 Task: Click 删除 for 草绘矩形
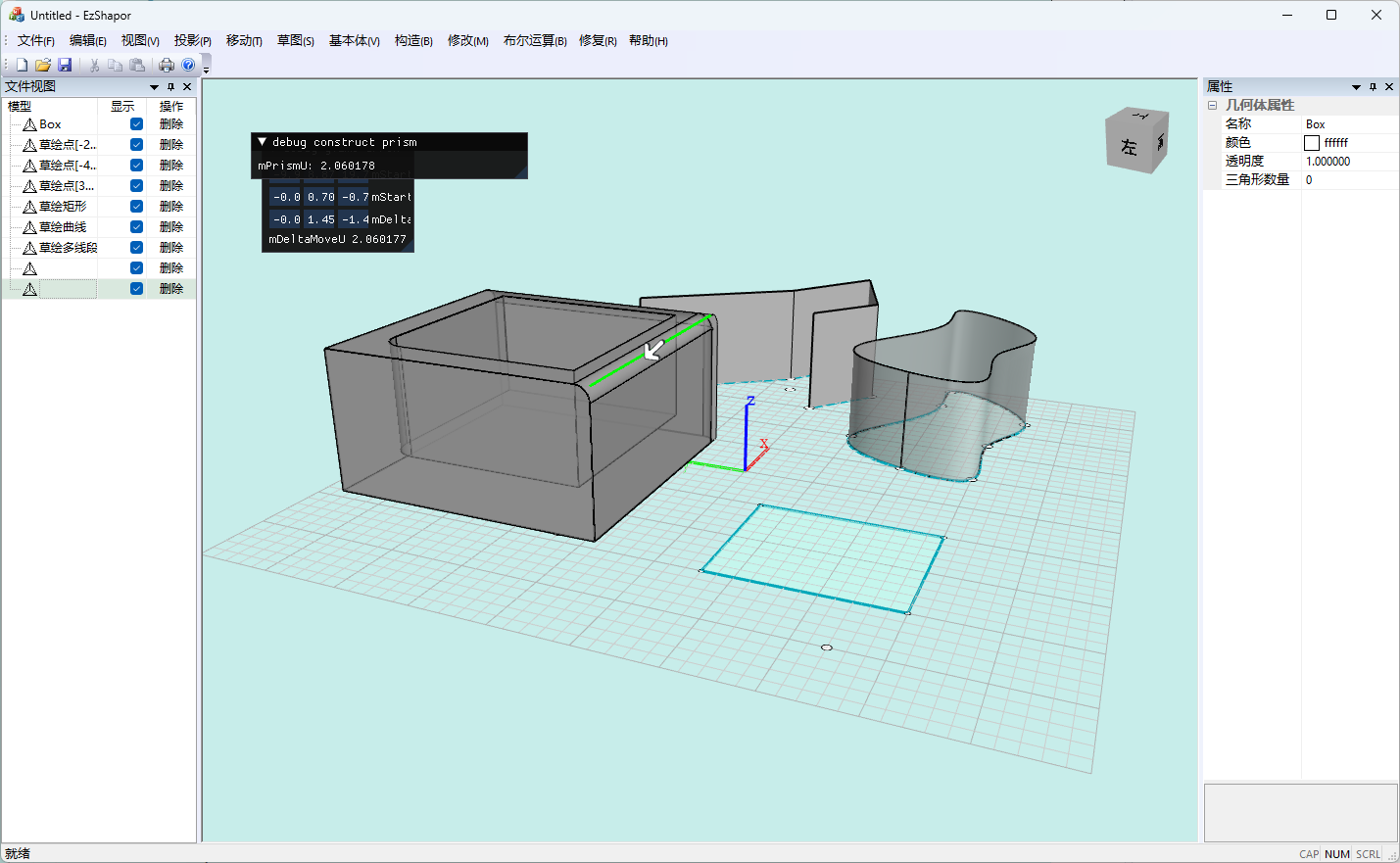point(171,207)
